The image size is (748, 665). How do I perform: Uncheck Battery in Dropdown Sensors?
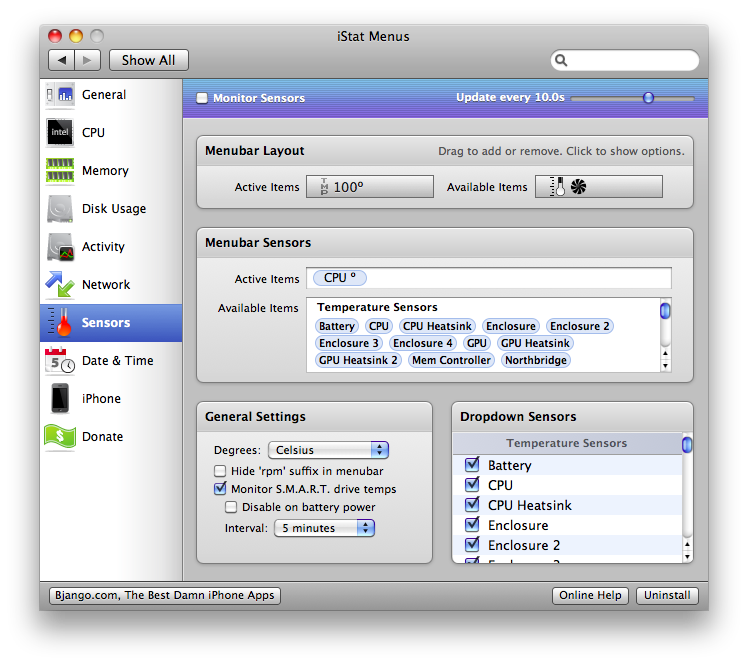[472, 465]
